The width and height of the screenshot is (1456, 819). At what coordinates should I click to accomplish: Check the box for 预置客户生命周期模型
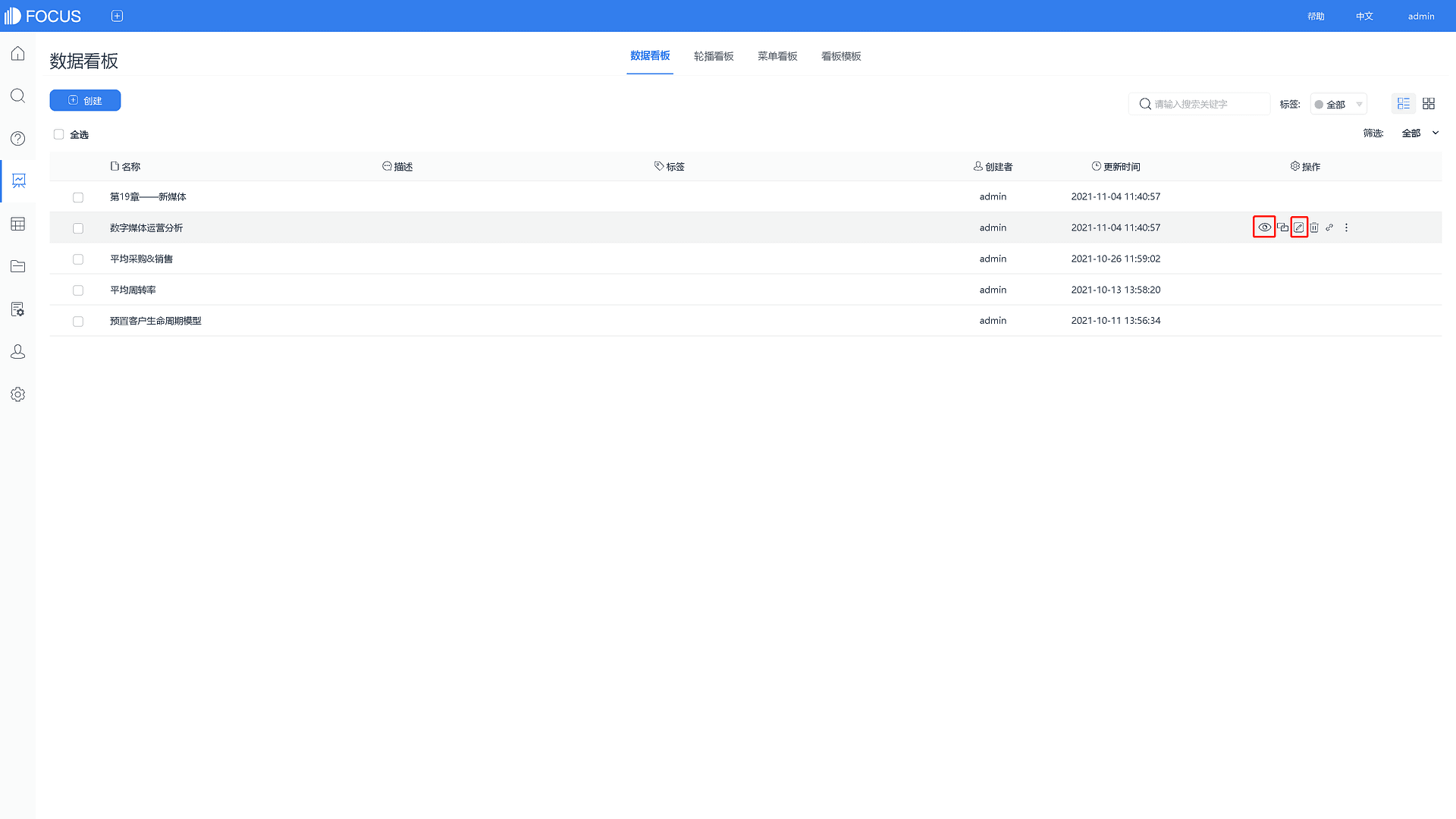(78, 322)
